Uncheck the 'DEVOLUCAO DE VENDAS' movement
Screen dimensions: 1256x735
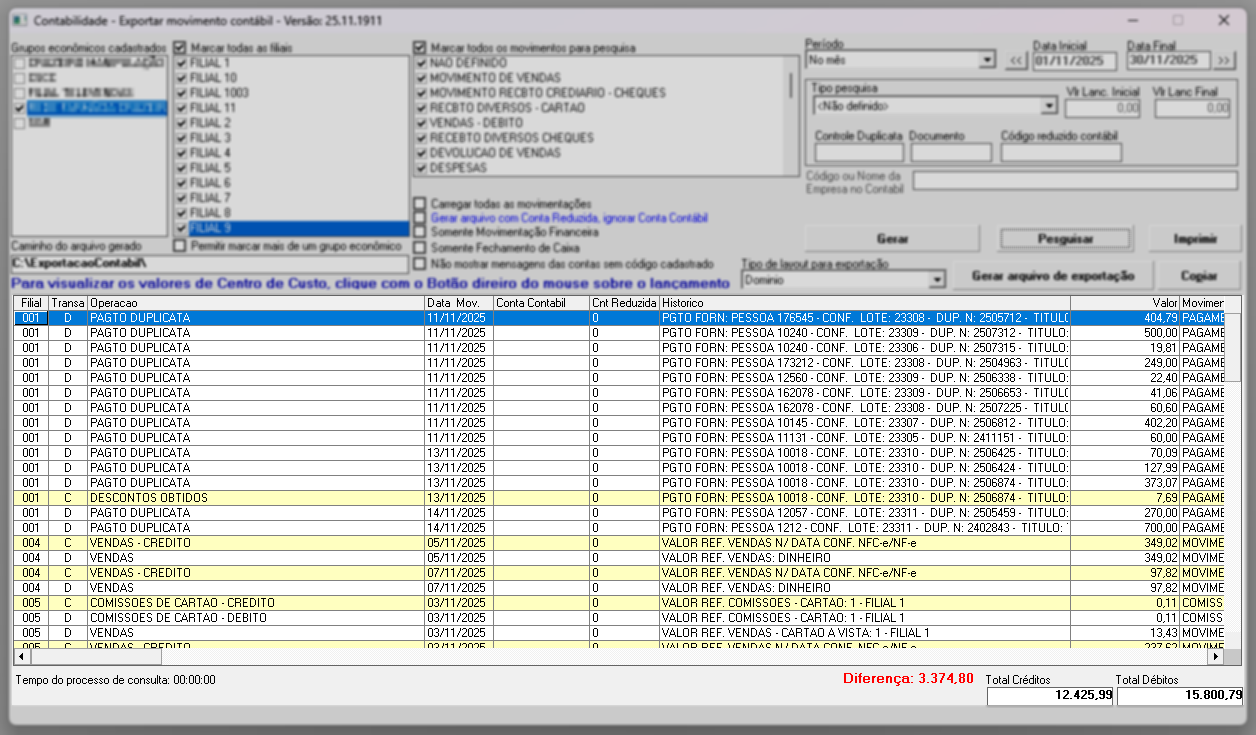click(421, 153)
